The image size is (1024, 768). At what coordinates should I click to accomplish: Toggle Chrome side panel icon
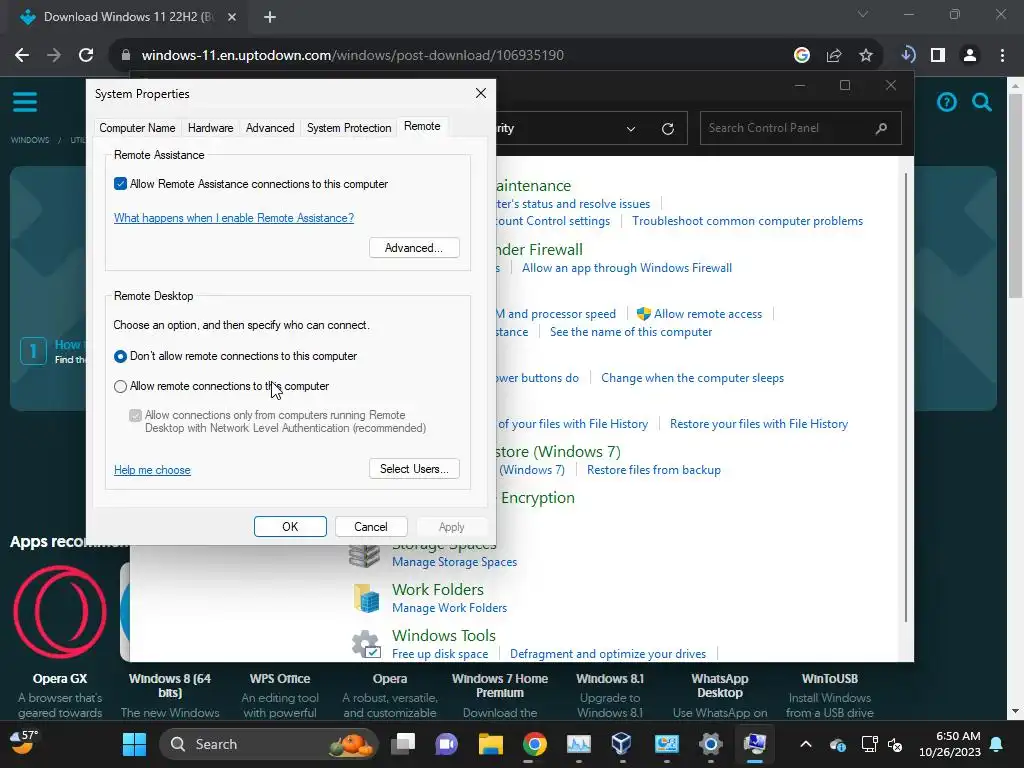click(x=938, y=56)
